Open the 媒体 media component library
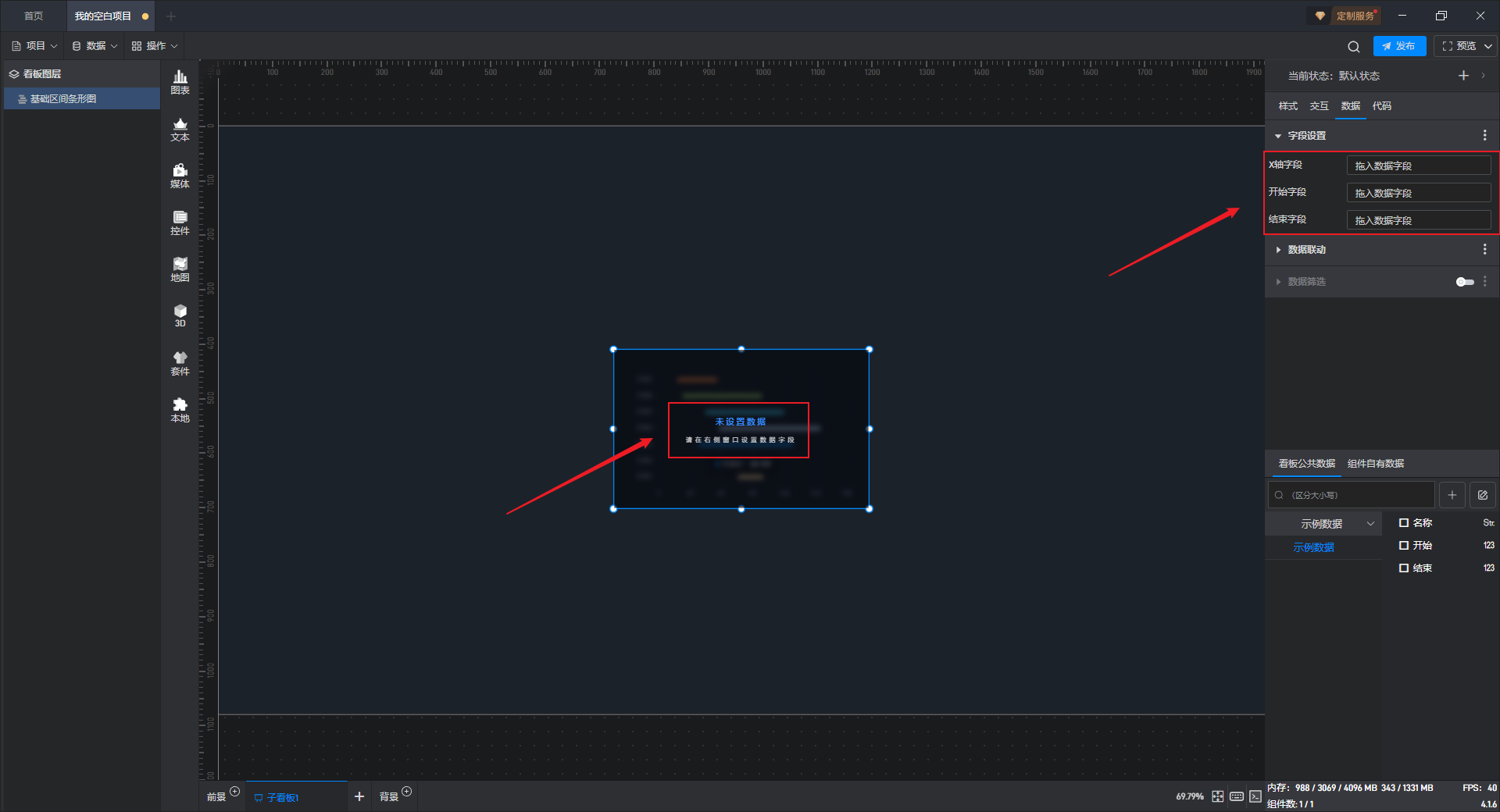The height and width of the screenshot is (812, 1500). click(x=180, y=176)
